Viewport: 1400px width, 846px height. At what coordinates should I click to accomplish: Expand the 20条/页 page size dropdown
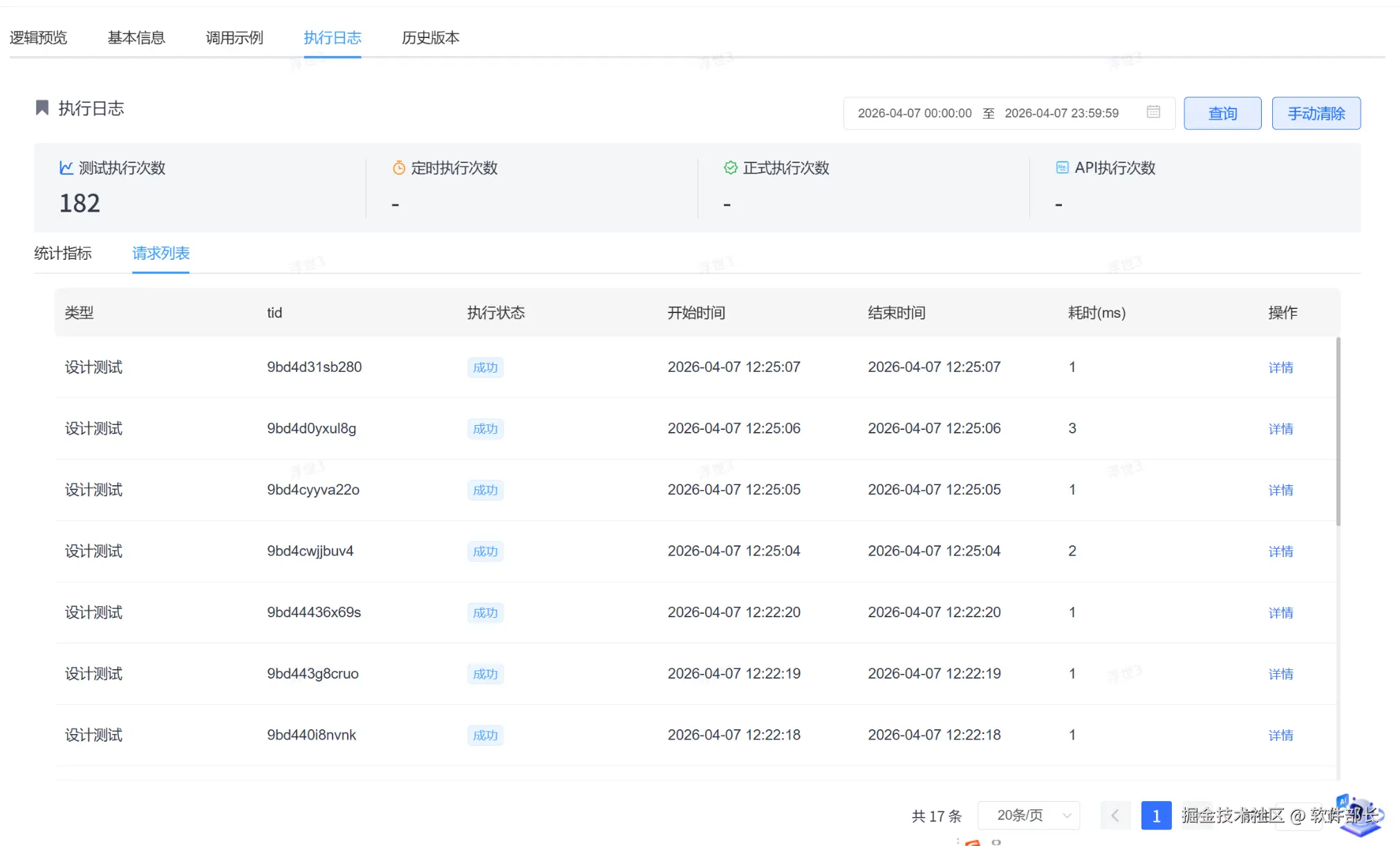[1029, 816]
